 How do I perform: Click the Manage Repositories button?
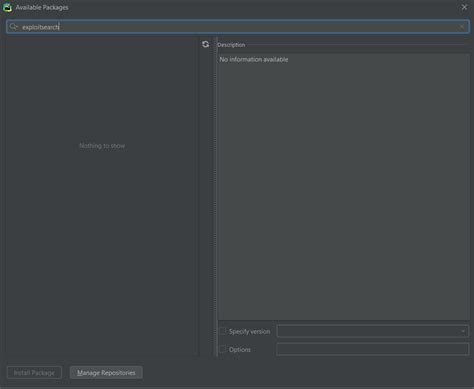[x=106, y=373]
